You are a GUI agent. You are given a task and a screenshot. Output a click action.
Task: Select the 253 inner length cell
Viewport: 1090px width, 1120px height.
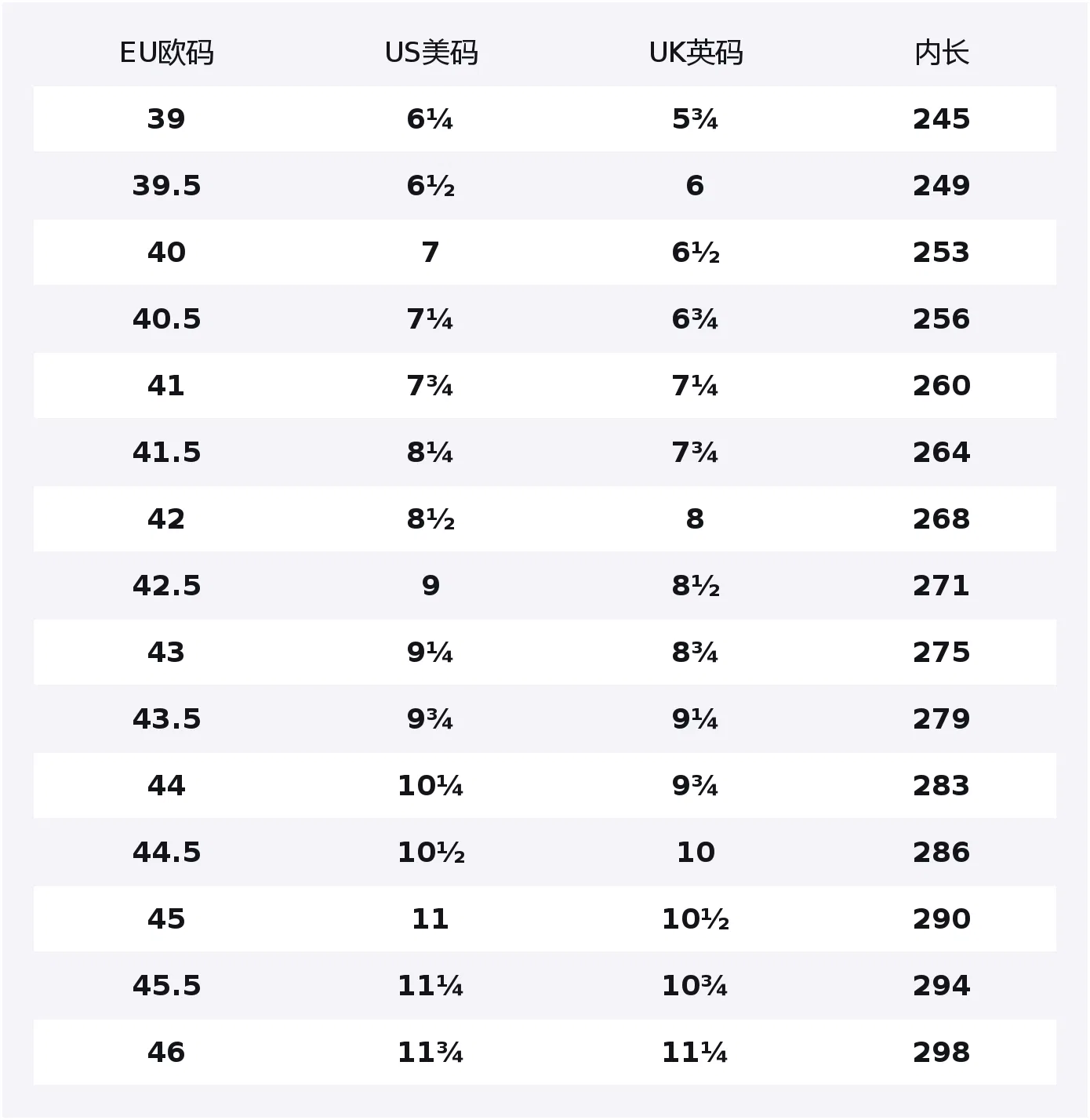pyautogui.click(x=942, y=253)
